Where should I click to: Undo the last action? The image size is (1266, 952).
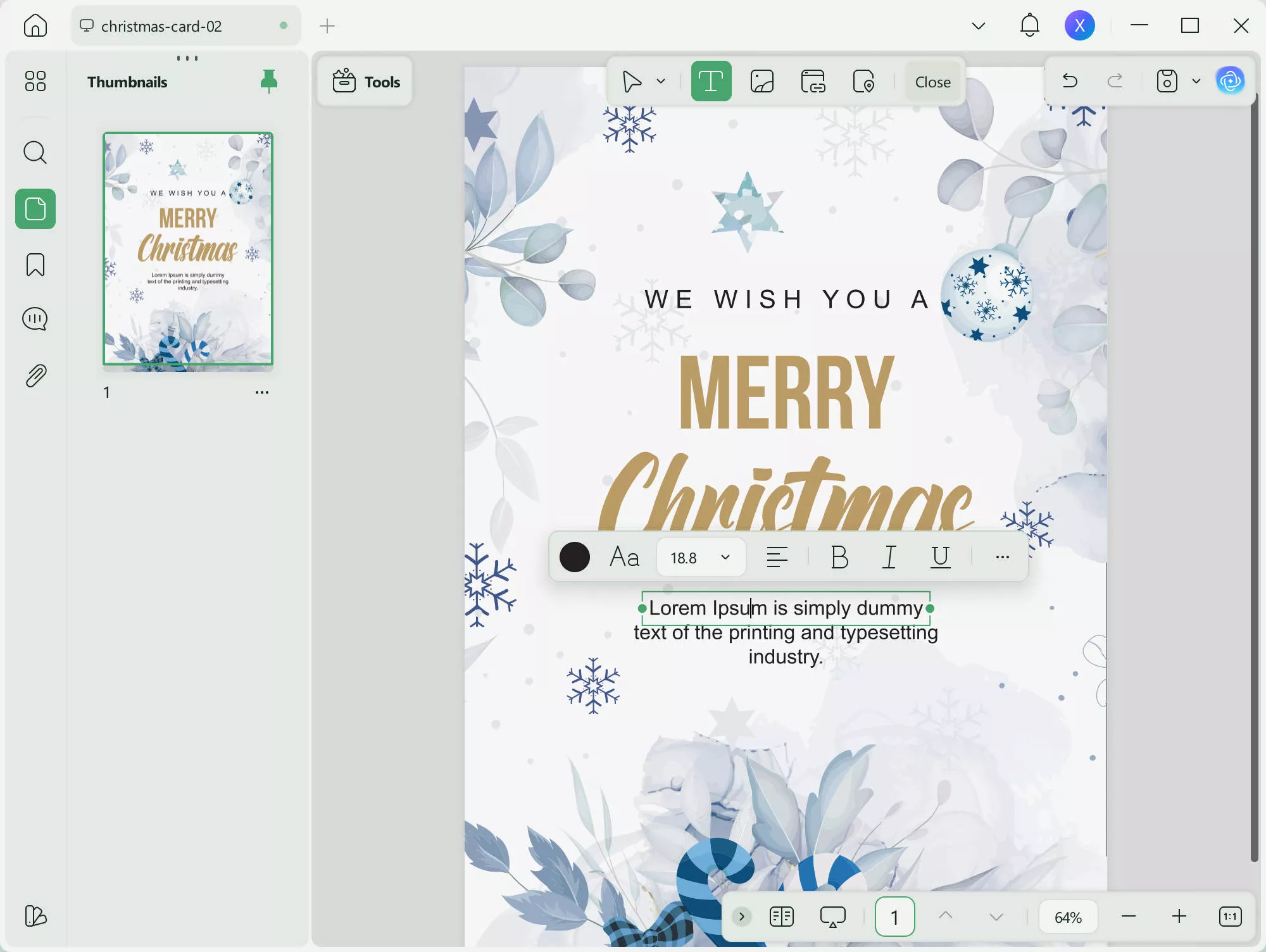(1070, 81)
